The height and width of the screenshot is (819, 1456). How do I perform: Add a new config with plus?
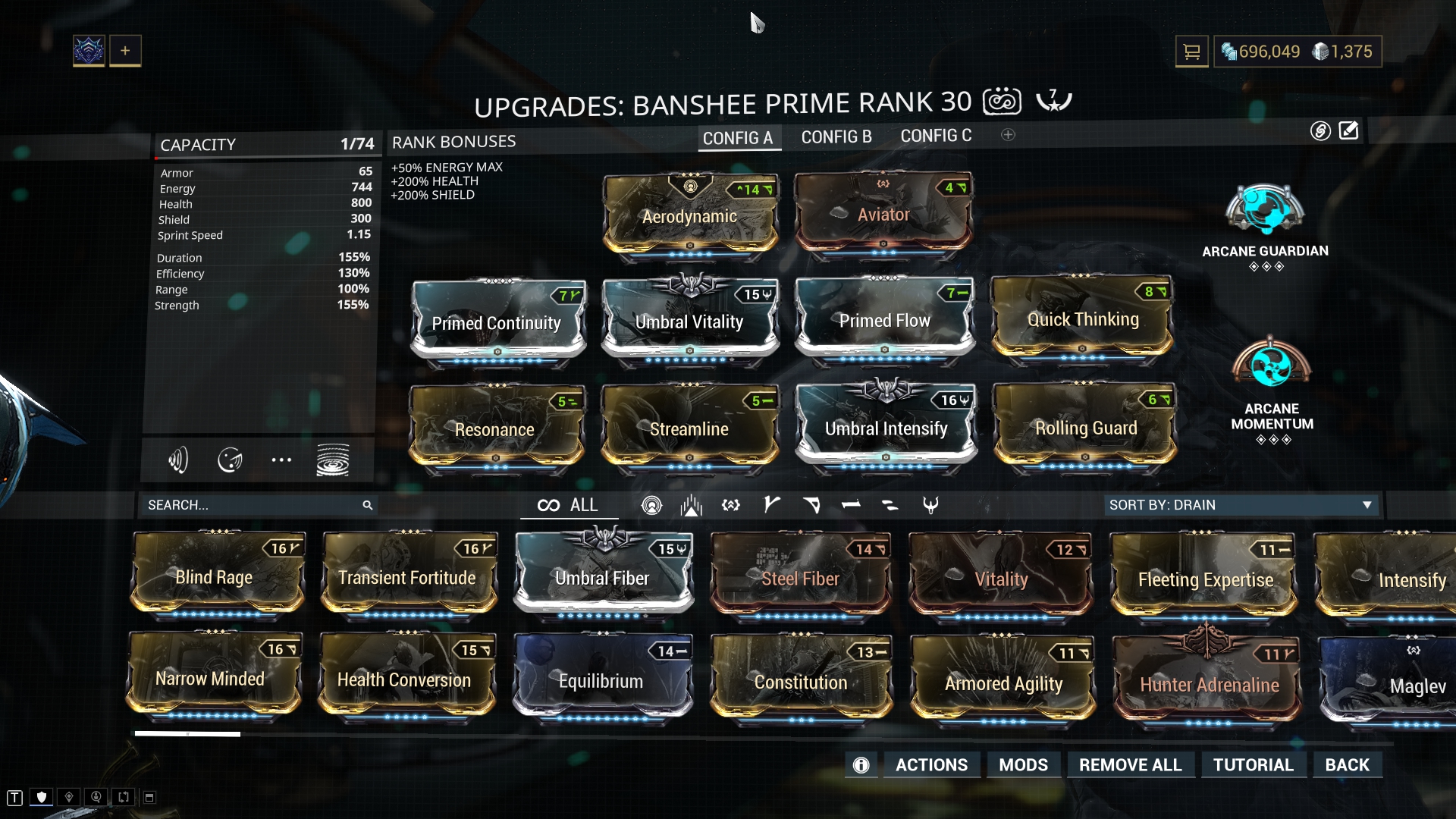(1008, 135)
